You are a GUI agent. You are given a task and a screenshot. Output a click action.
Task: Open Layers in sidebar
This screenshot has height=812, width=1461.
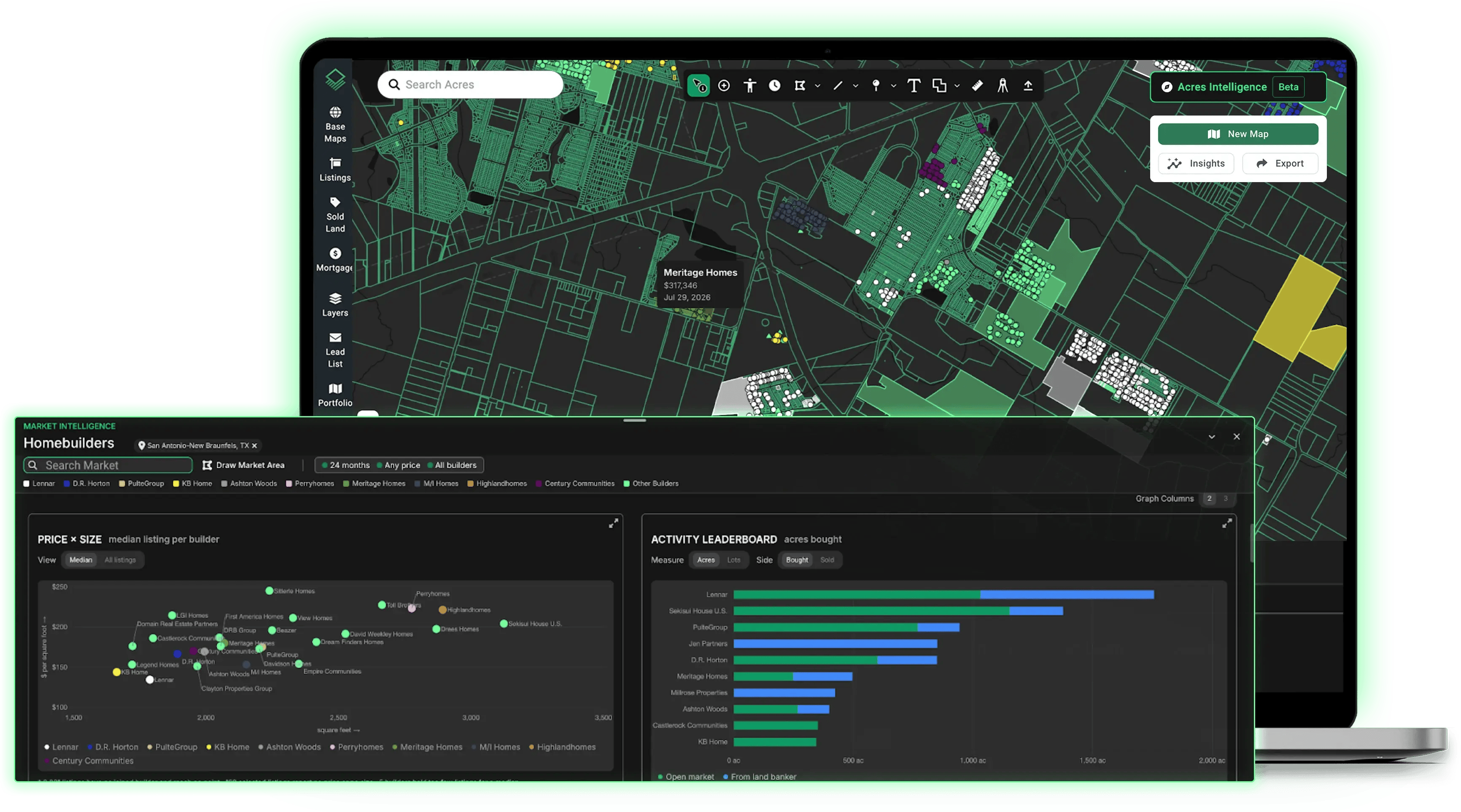click(334, 304)
